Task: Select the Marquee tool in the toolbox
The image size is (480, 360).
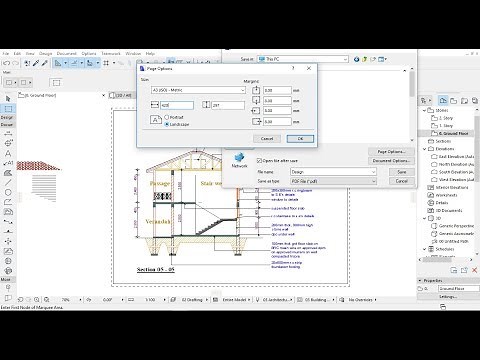Action: 8,109
